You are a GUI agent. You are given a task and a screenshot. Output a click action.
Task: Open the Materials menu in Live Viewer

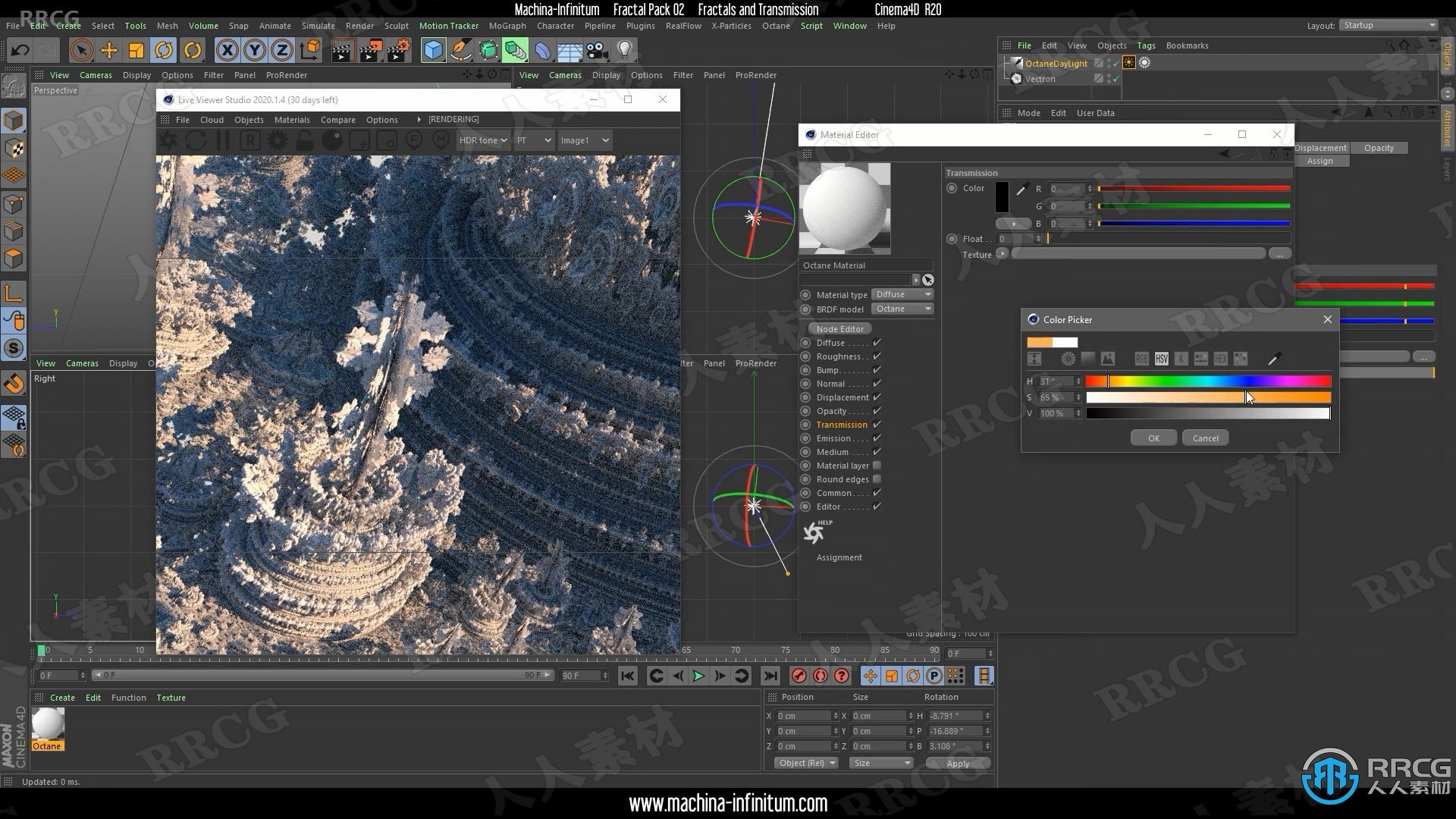click(293, 119)
